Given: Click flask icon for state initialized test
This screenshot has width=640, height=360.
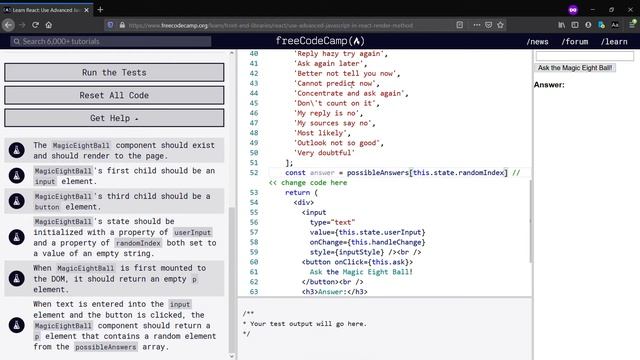Looking at the screenshot, I should [17, 237].
